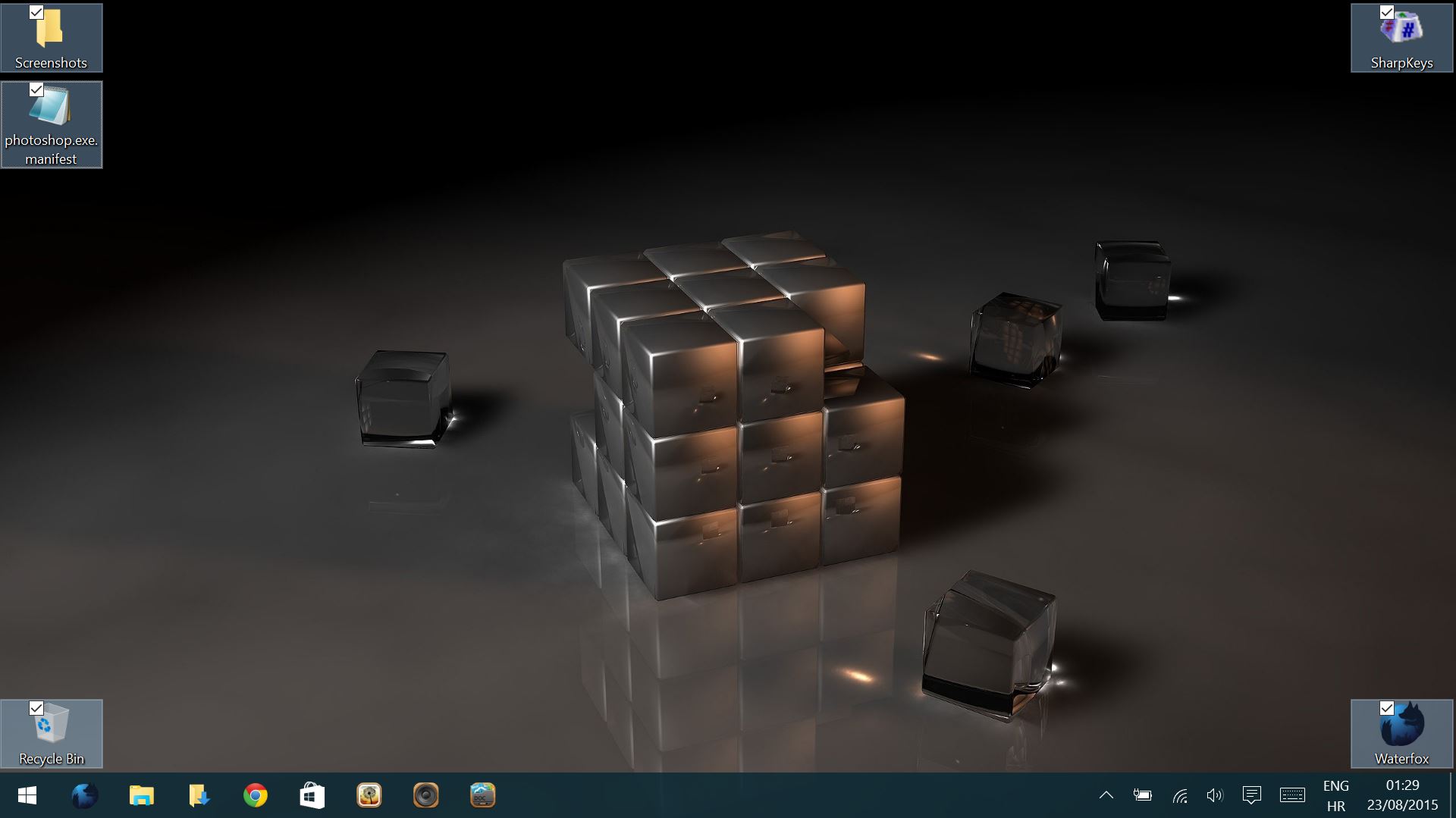Select the Recycle Bin desktop icon
The height and width of the screenshot is (818, 1456).
pyautogui.click(x=52, y=734)
